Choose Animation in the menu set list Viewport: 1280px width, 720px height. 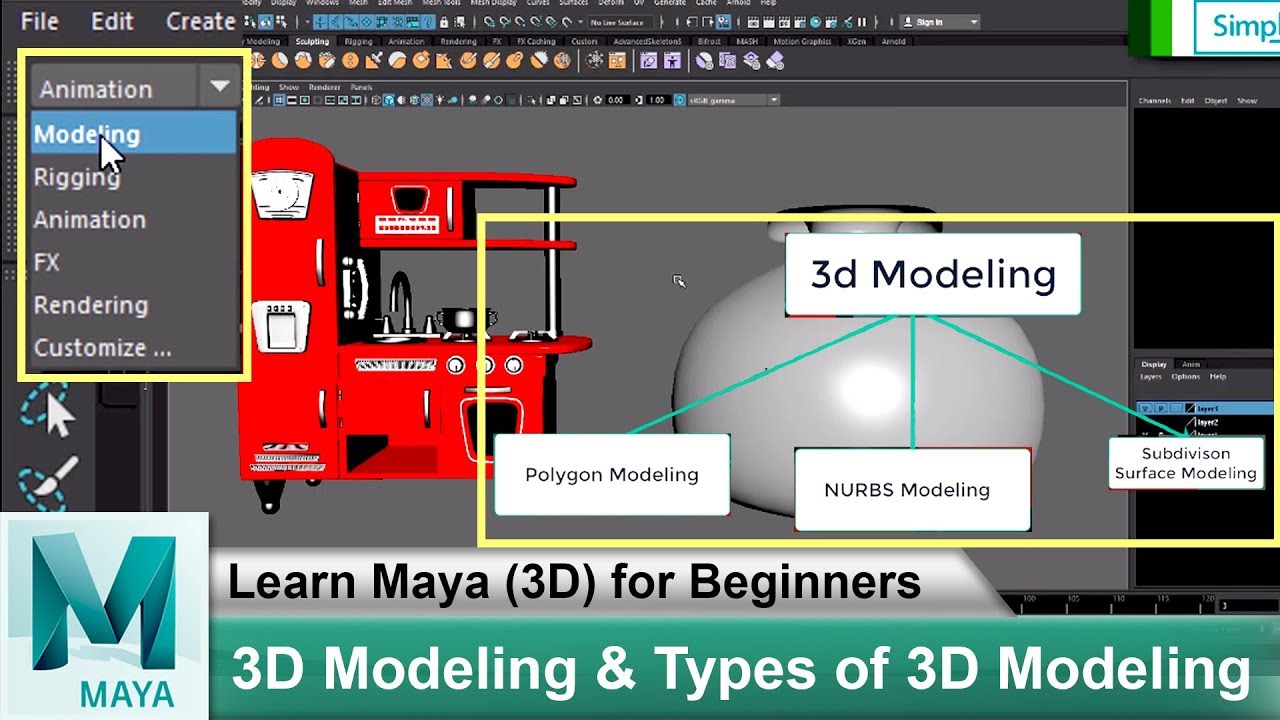point(135,219)
